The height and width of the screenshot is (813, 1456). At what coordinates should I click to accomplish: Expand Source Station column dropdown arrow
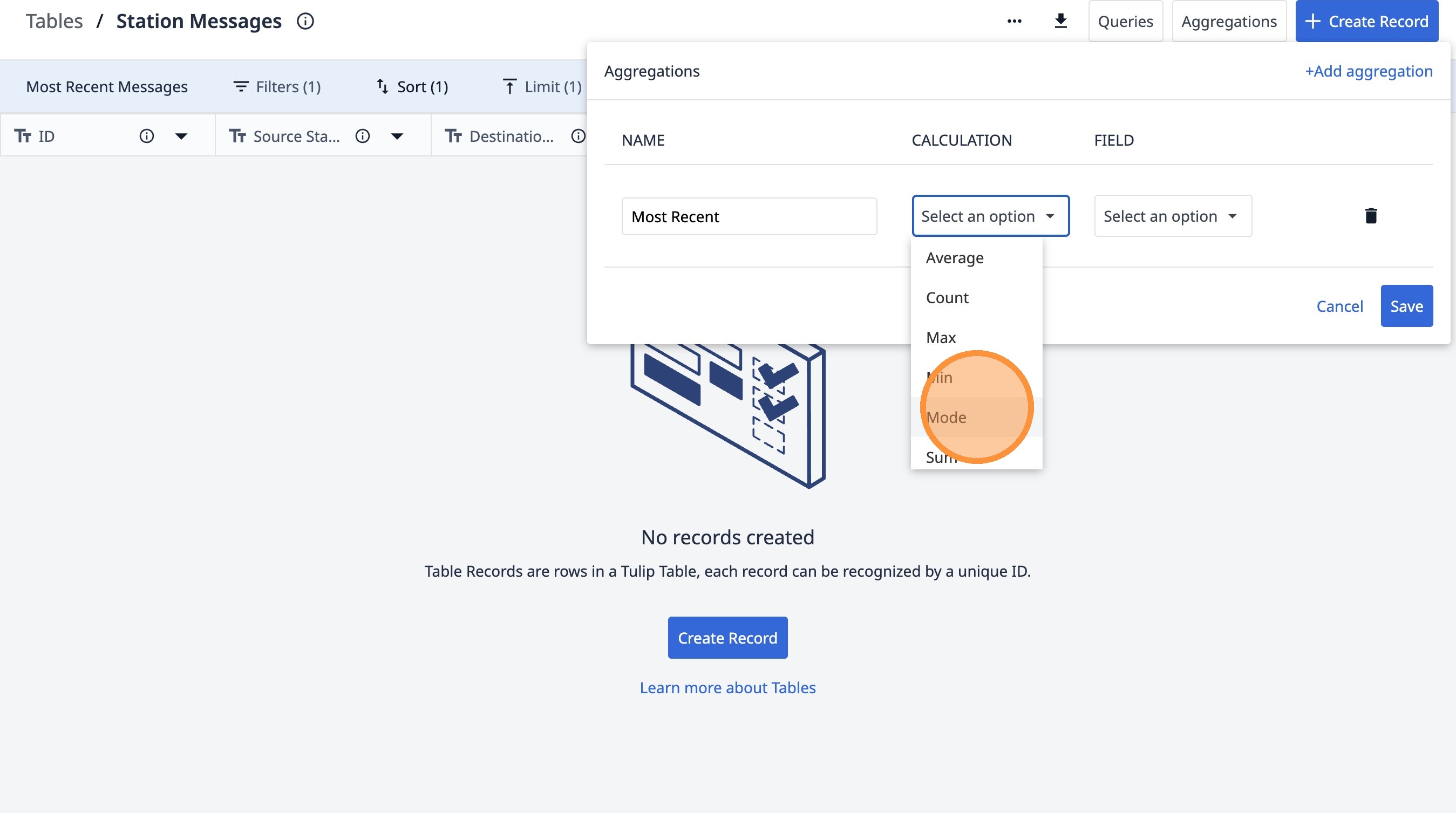click(x=397, y=136)
